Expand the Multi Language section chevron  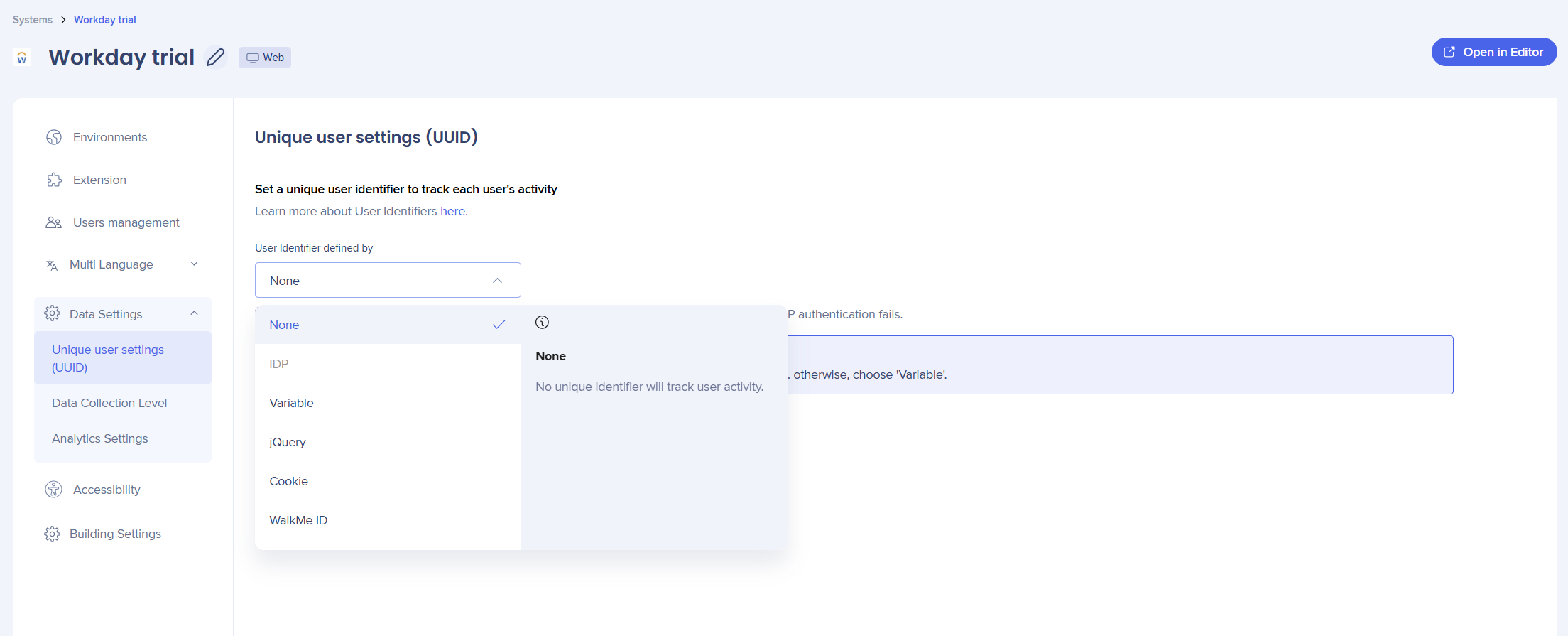(194, 264)
